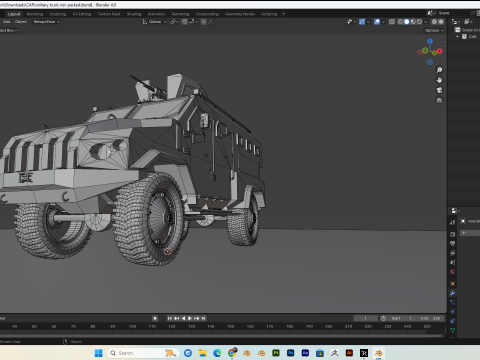
Task: Open the Modifiers wrench tab
Action: click(452, 293)
